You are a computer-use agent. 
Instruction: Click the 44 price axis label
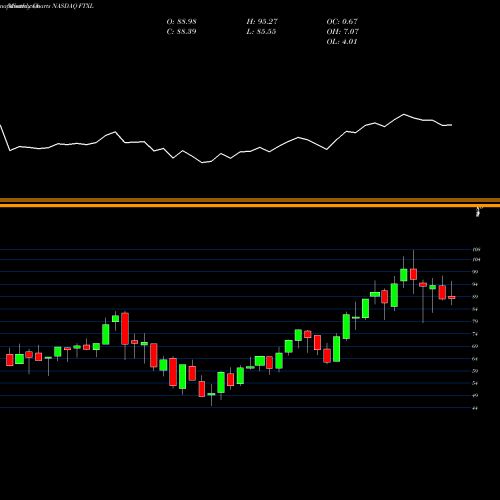pyautogui.click(x=475, y=408)
